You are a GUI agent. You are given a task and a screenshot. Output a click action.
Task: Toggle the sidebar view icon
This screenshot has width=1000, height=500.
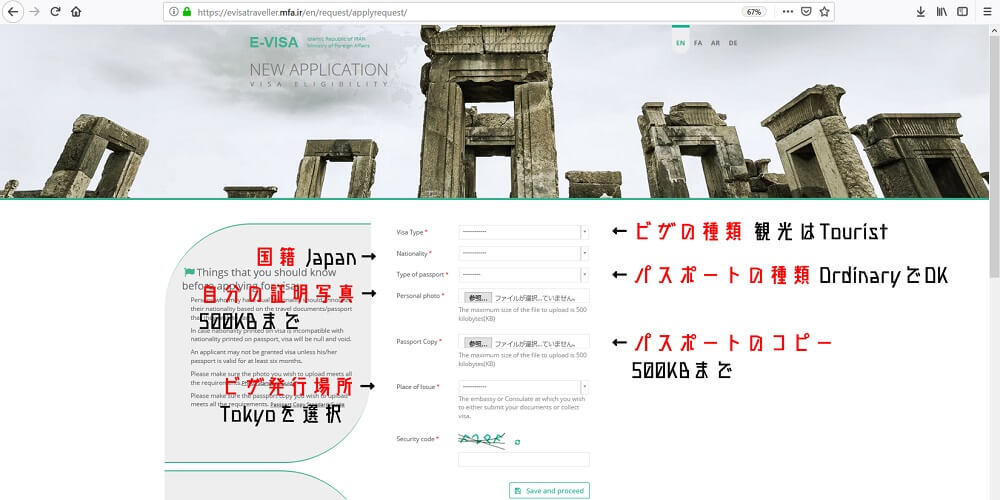tap(962, 11)
